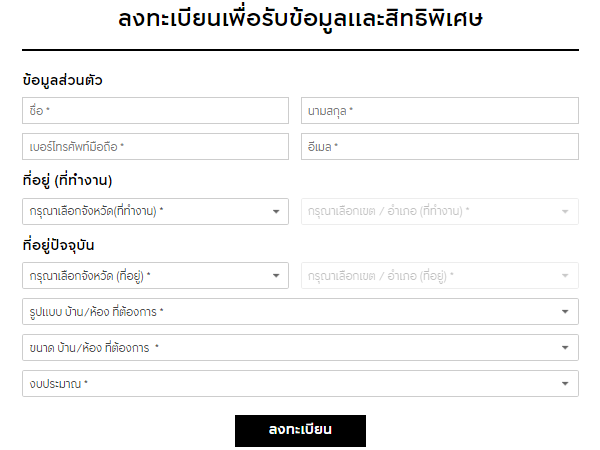This screenshot has width=600, height=450.
Task: Select the อีเมล (email) input field
Action: click(440, 147)
